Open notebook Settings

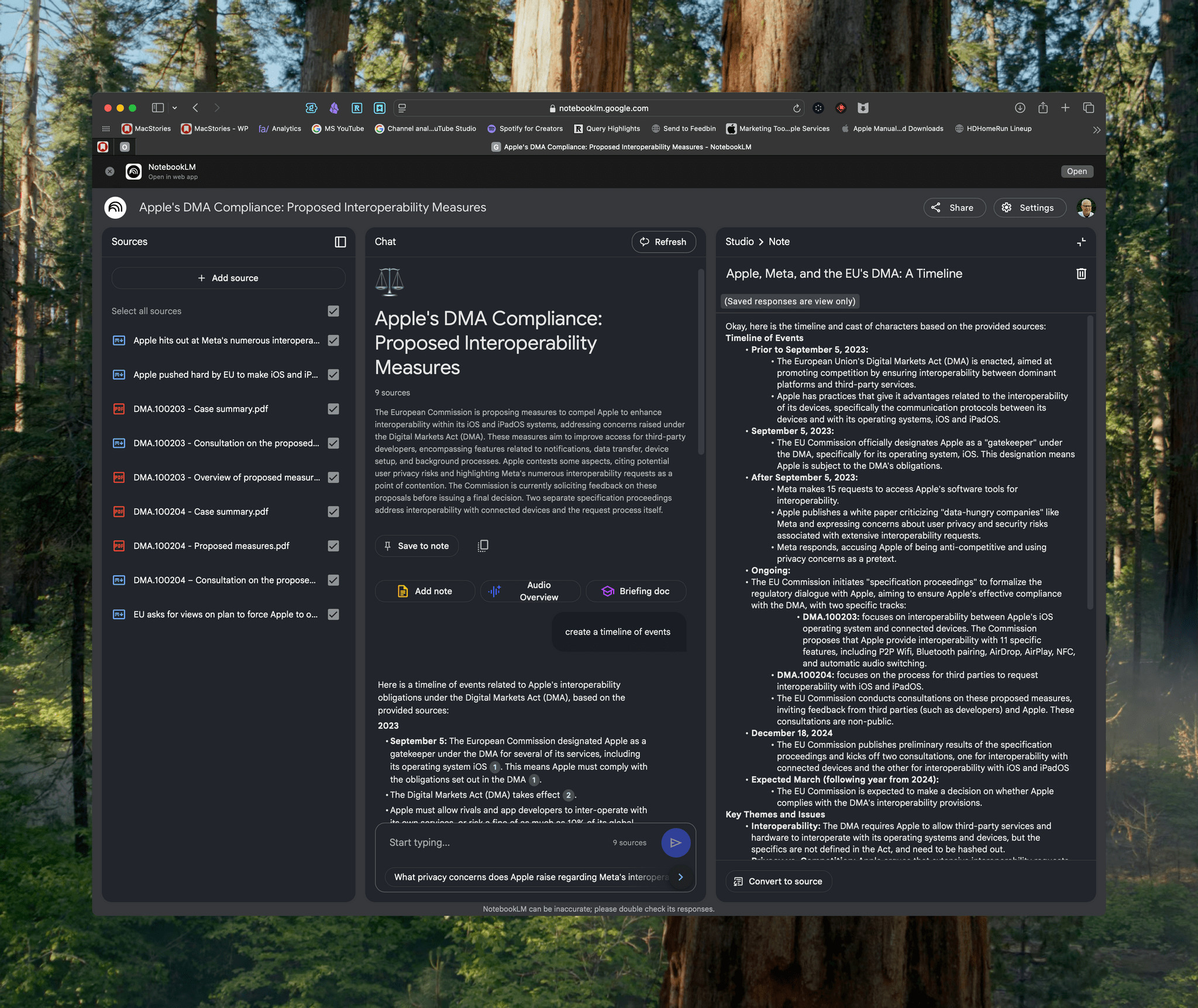coord(1029,208)
